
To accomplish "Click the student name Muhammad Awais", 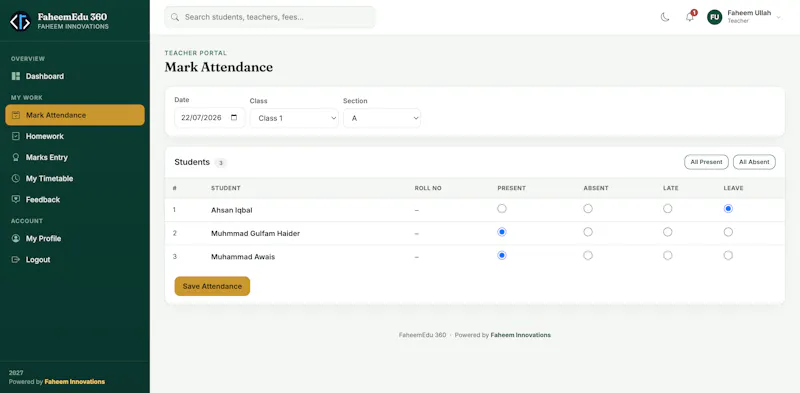I will (243, 257).
